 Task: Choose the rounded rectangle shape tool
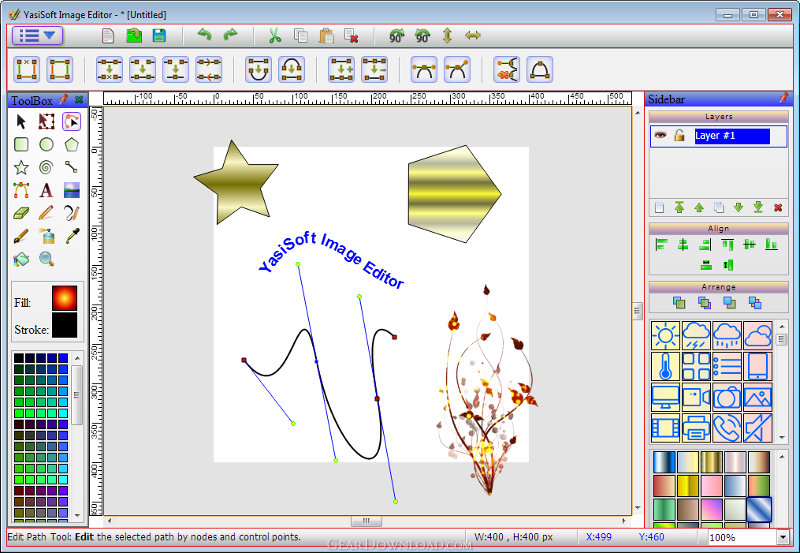point(21,144)
